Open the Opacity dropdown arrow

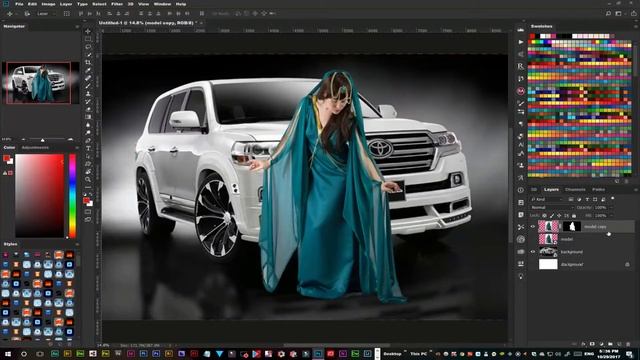[x=611, y=207]
